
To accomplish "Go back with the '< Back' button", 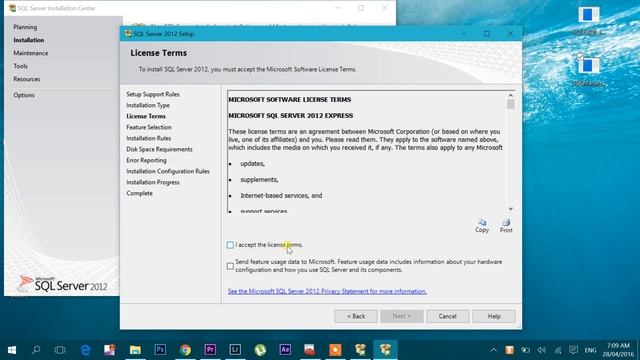I will pyautogui.click(x=356, y=316).
